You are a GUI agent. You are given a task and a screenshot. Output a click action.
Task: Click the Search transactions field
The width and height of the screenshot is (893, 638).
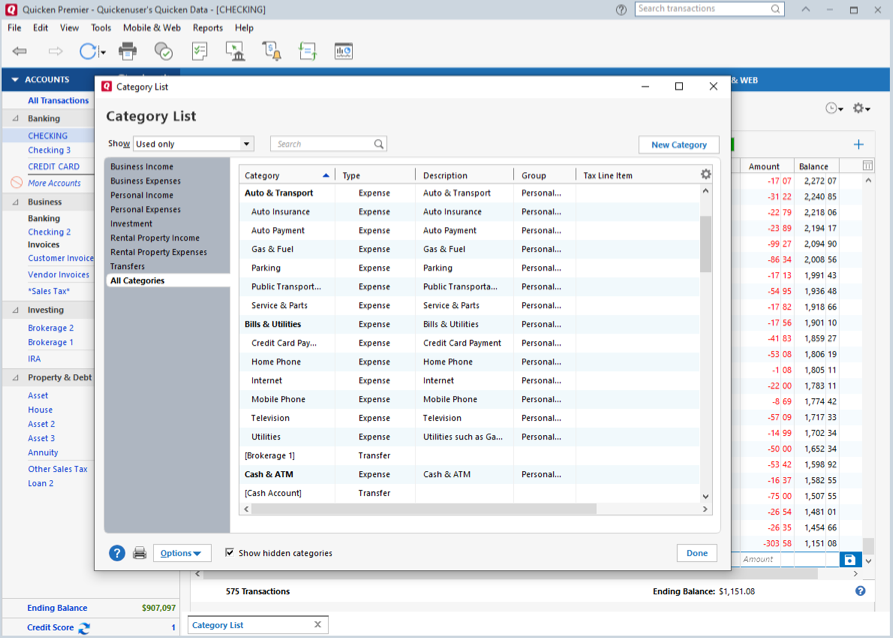click(x=709, y=9)
